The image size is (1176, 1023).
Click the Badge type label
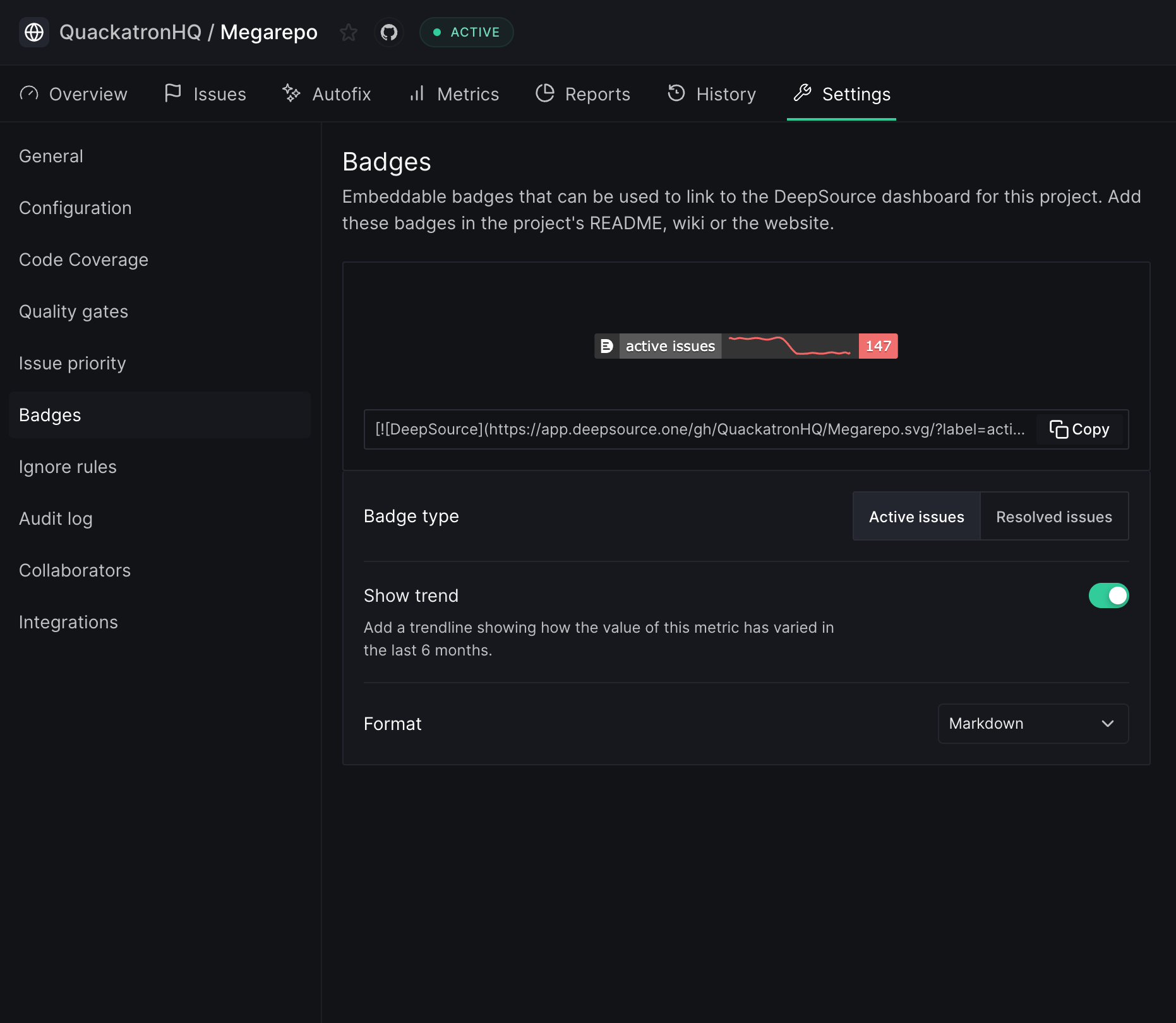point(411,516)
